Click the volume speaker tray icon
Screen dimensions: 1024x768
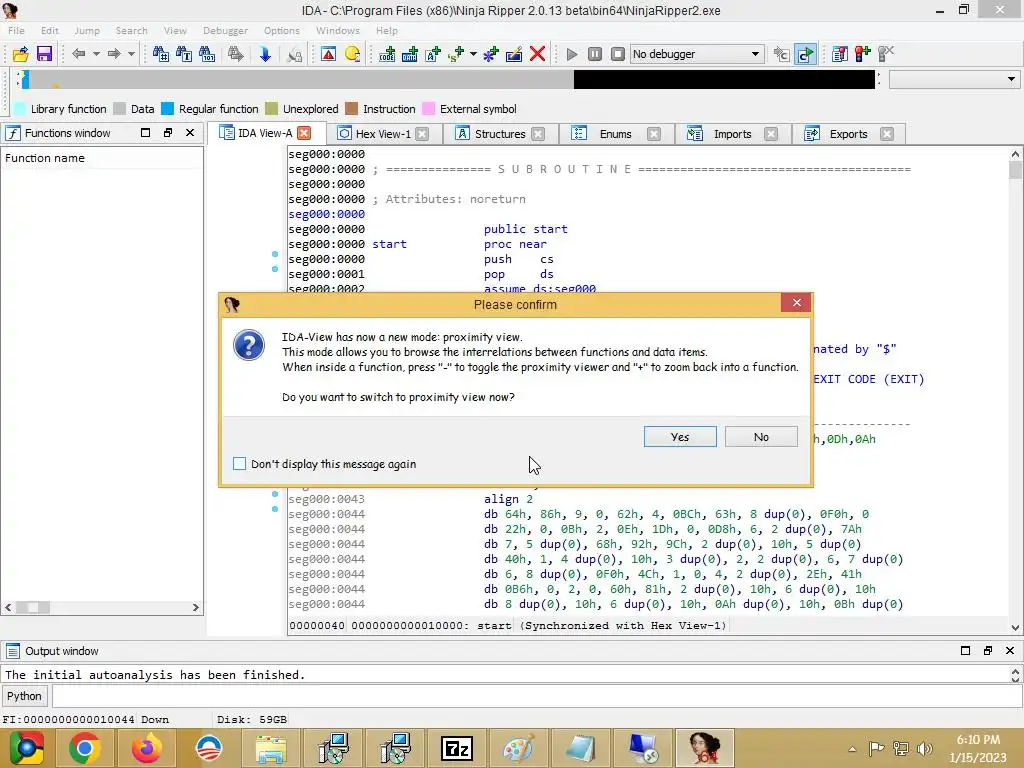tap(924, 748)
